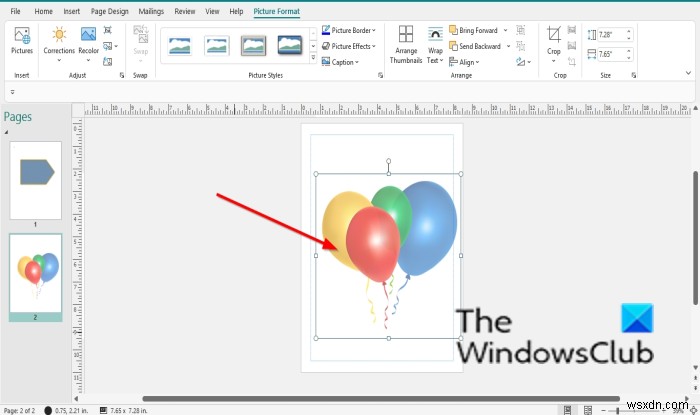Decrease the shape width with down stepper

[629, 58]
